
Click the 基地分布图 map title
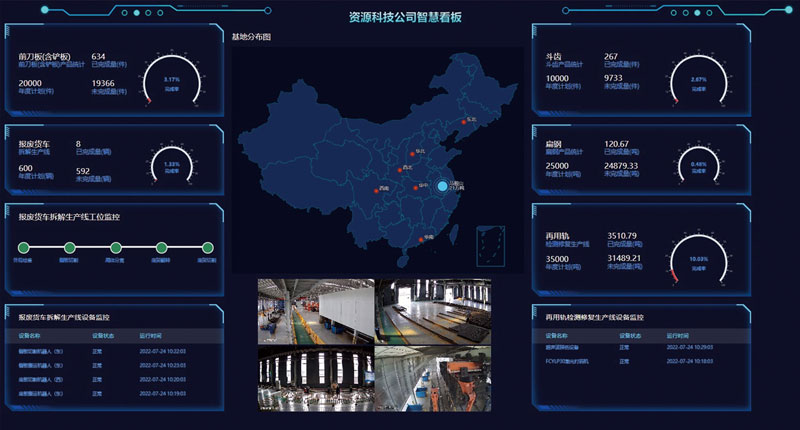(x=251, y=37)
